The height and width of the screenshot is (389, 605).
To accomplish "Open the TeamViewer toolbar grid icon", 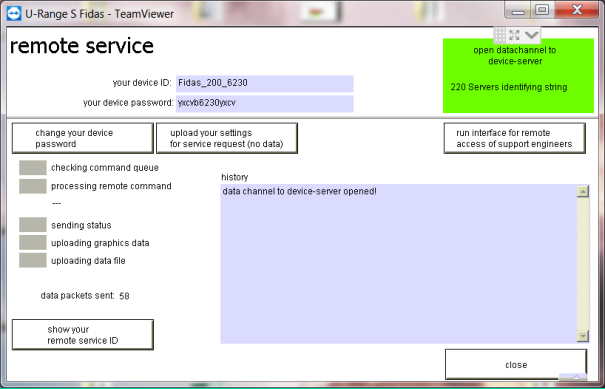I will tap(500, 35).
